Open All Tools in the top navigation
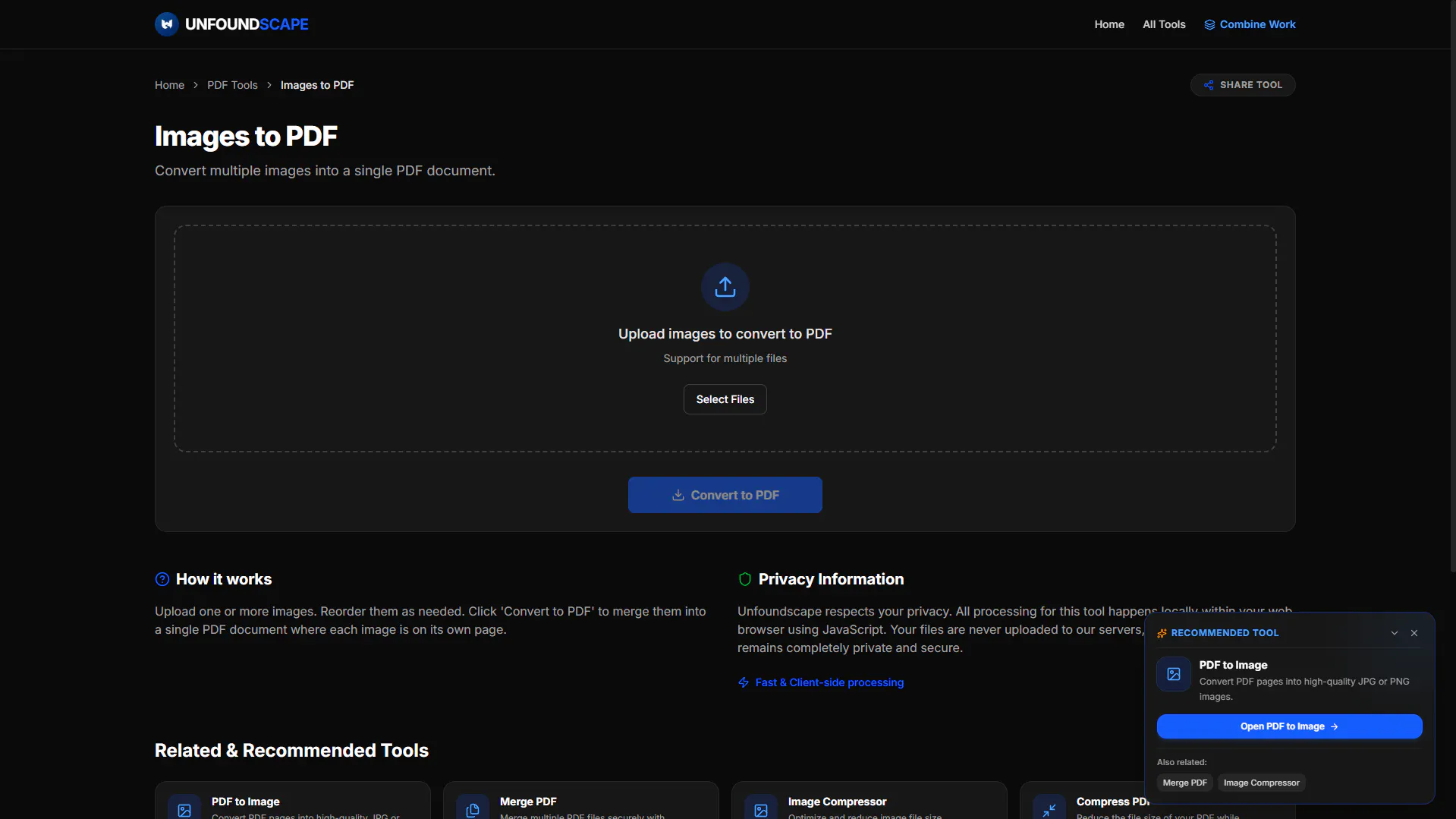This screenshot has width=1456, height=819. point(1164,24)
